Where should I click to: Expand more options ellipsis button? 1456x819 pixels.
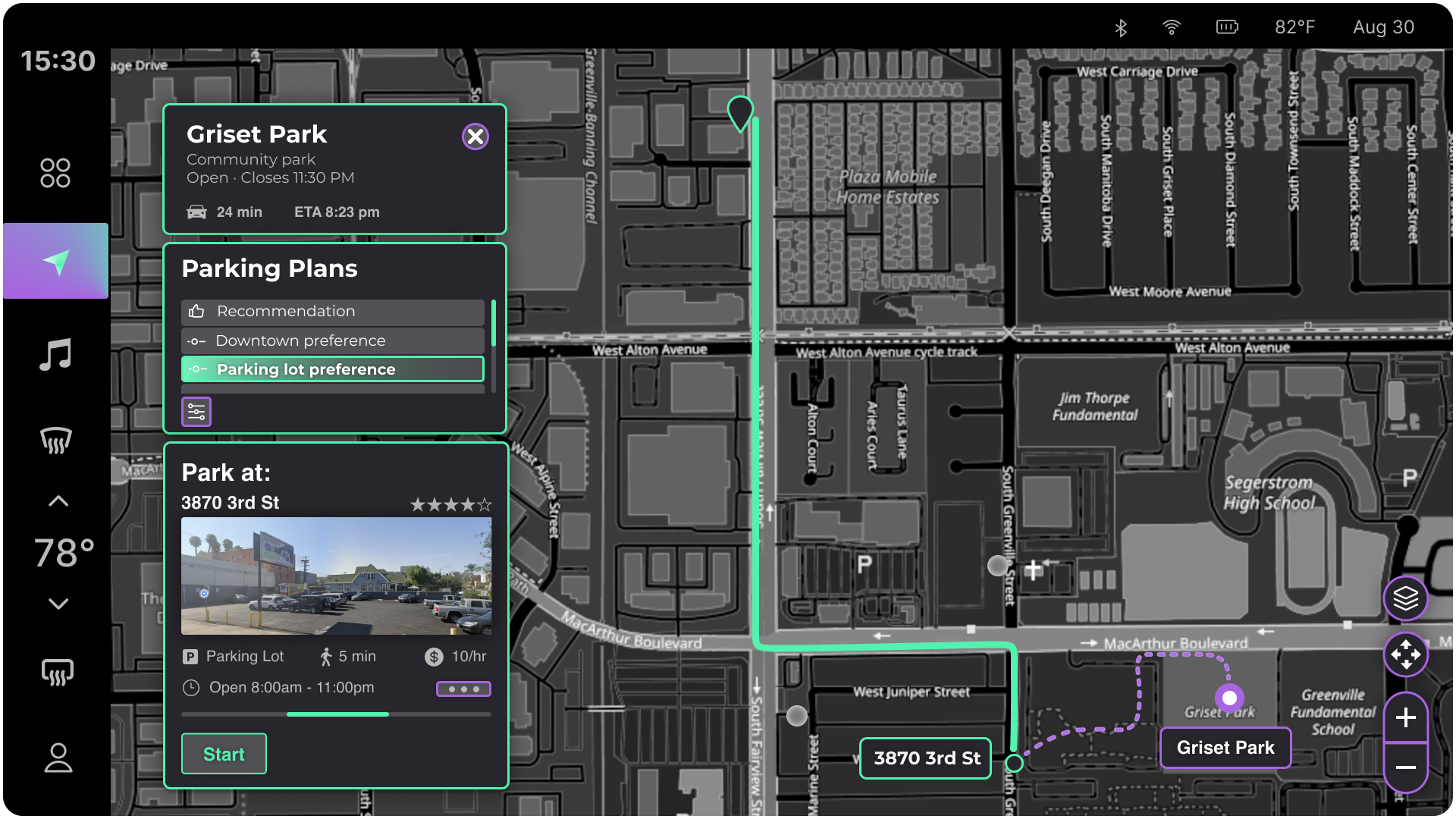(463, 689)
